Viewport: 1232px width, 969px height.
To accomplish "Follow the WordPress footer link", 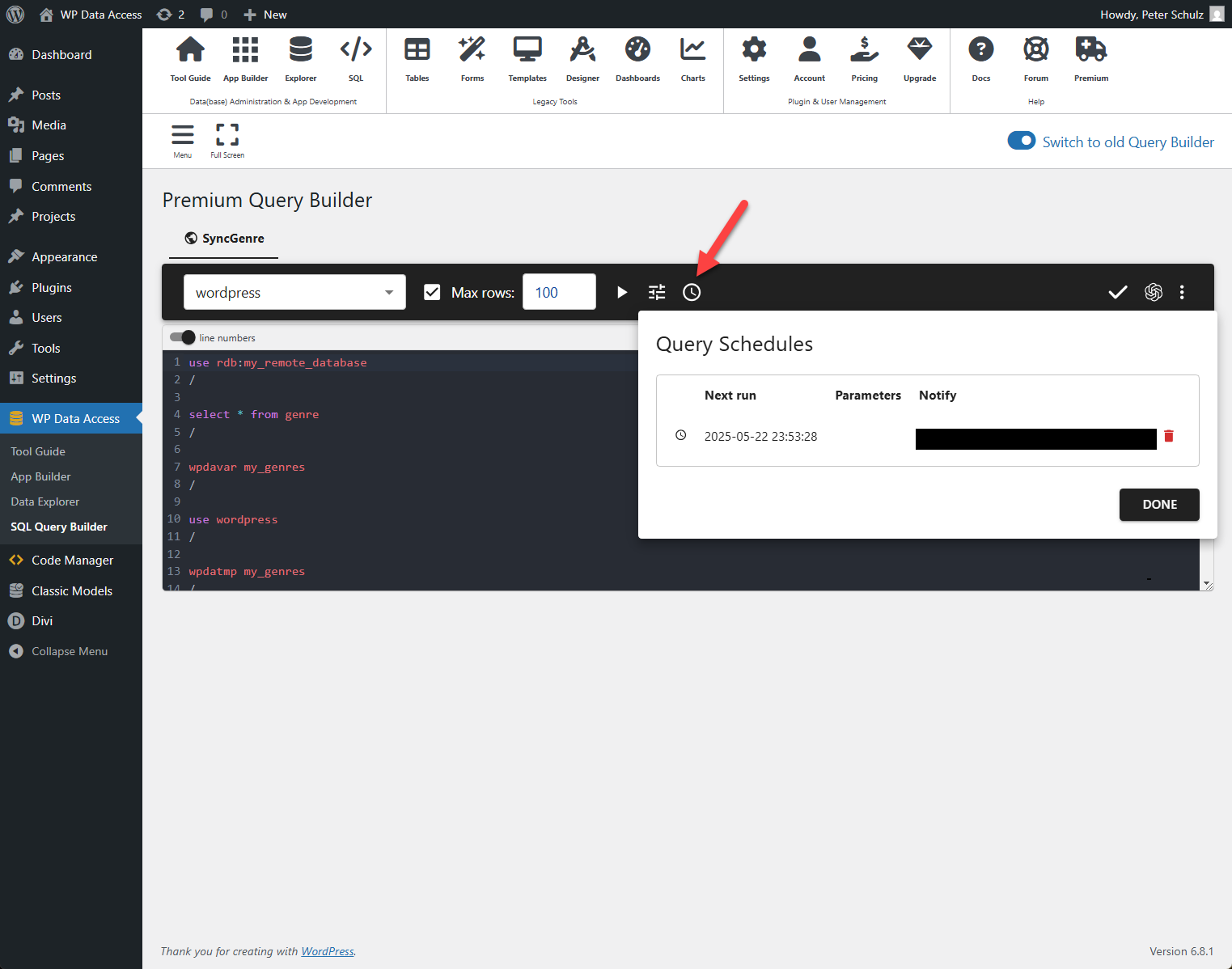I will [x=327, y=951].
